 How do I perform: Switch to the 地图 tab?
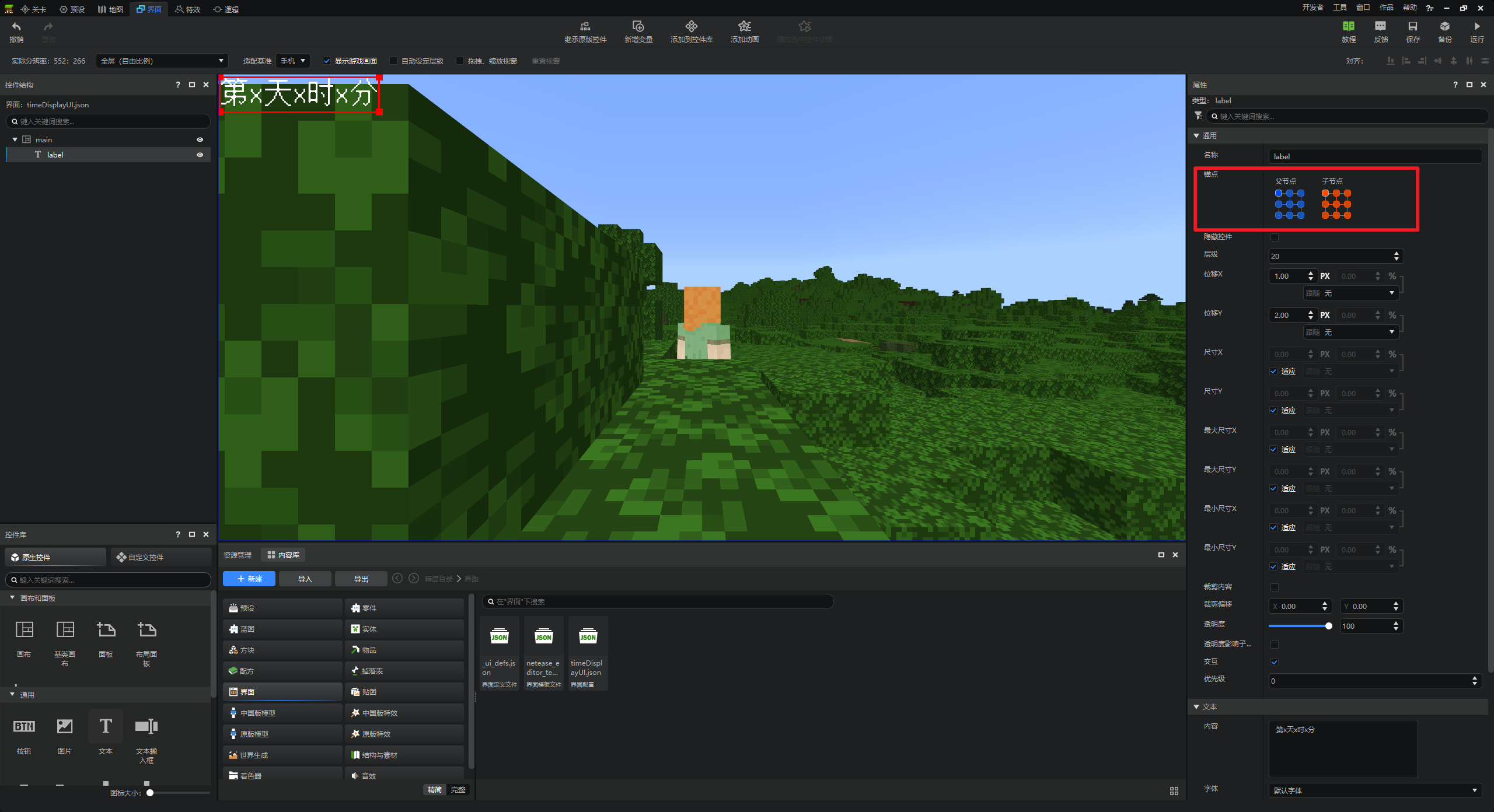coord(111,9)
